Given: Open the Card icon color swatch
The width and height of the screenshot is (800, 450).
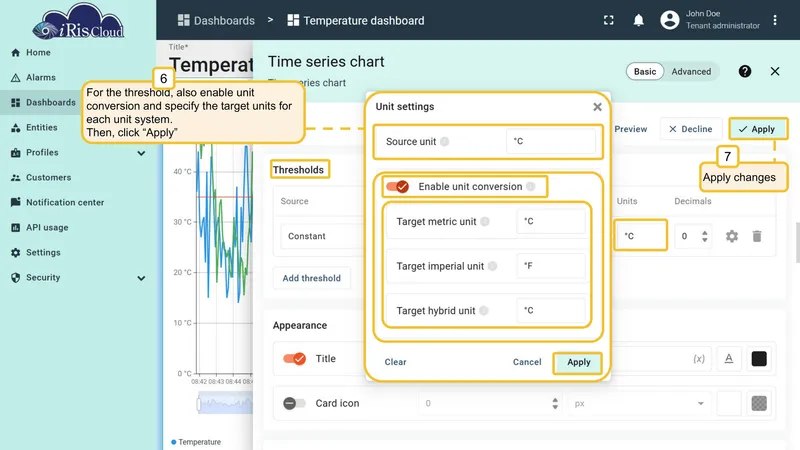Looking at the screenshot, I should tap(759, 403).
